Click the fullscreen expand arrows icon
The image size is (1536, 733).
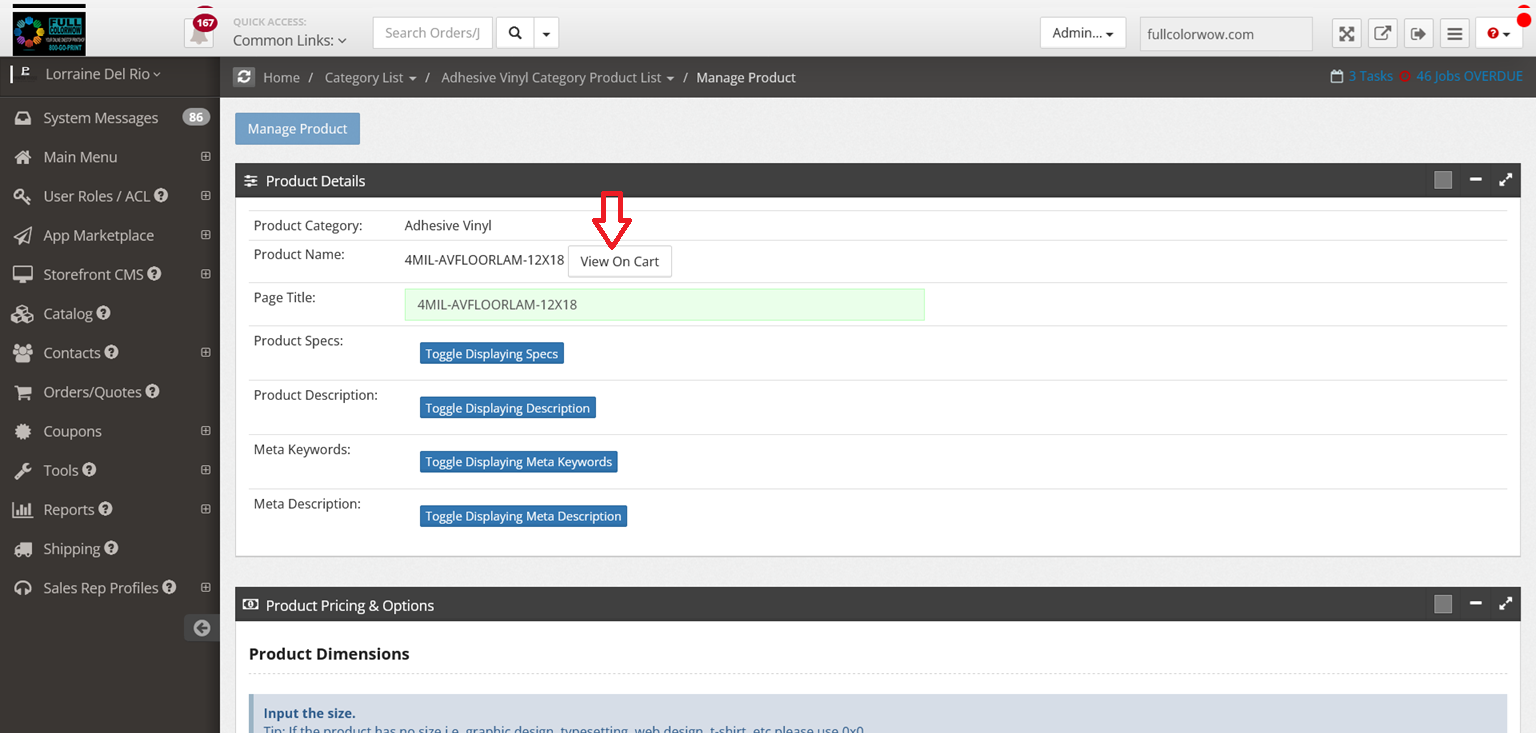tap(1347, 34)
